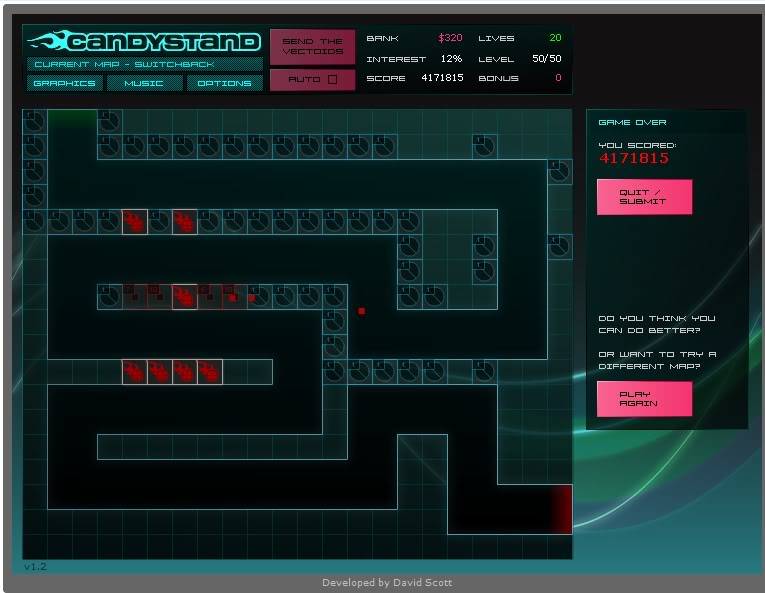Click the interest value 12%
The width and height of the screenshot is (765, 593).
pos(451,59)
